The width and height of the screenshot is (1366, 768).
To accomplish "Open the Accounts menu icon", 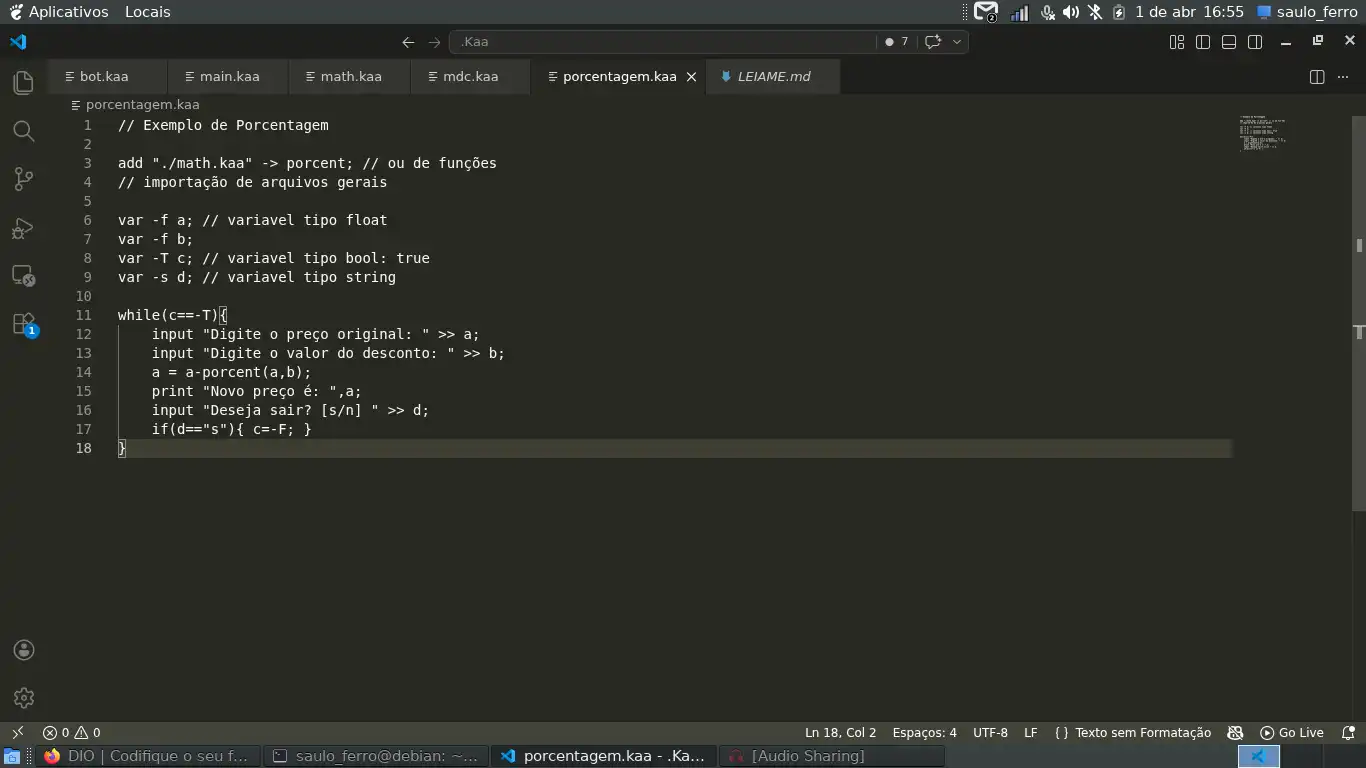I will click(x=23, y=650).
